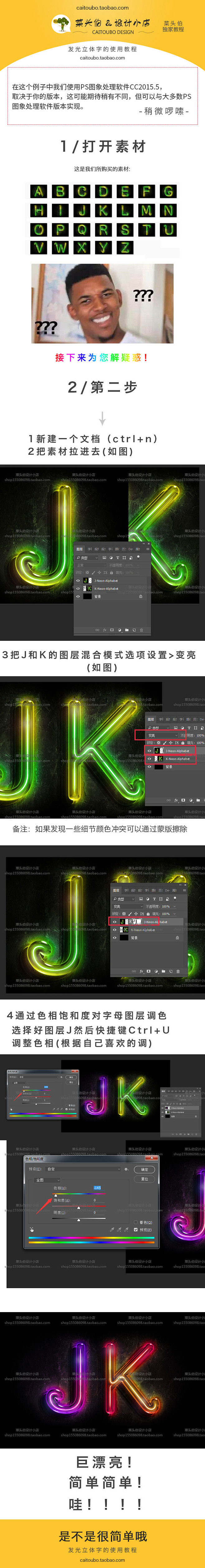Click add layer mask icon, step 2 panel bottom
Viewport: 205px width, 1568px height.
pos(112,630)
